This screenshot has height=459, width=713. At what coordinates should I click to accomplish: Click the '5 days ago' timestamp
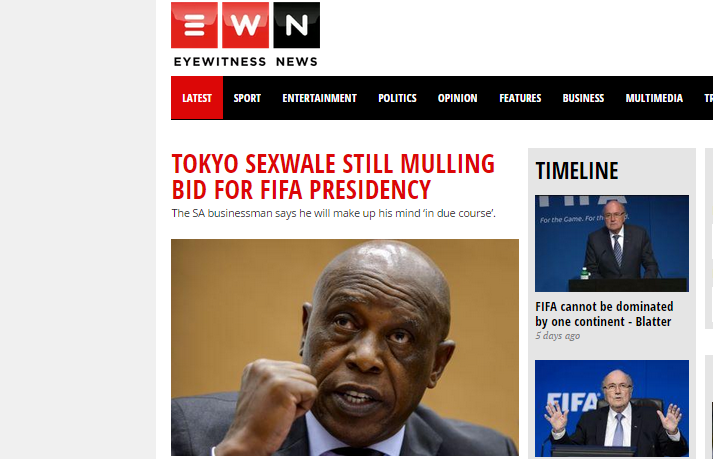pyautogui.click(x=557, y=336)
